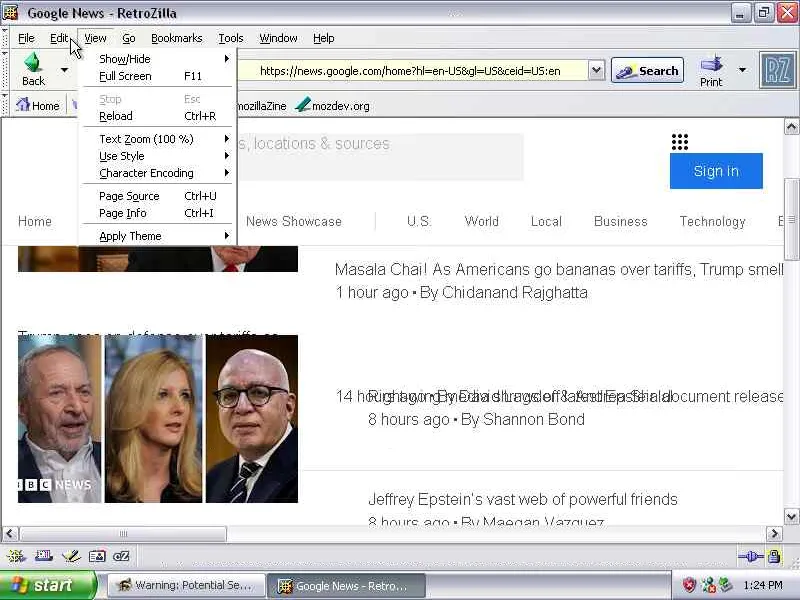Click the 1:24 PM system clock

coord(763,585)
